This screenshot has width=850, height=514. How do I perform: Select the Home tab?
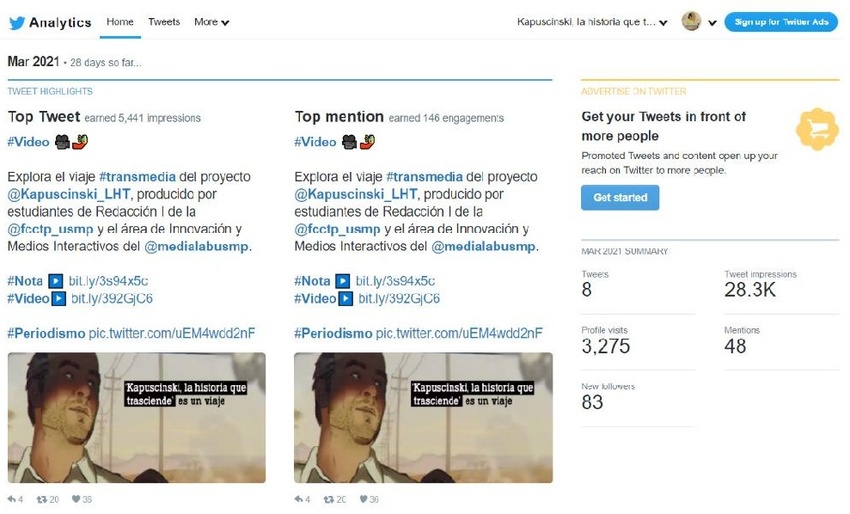pos(120,22)
